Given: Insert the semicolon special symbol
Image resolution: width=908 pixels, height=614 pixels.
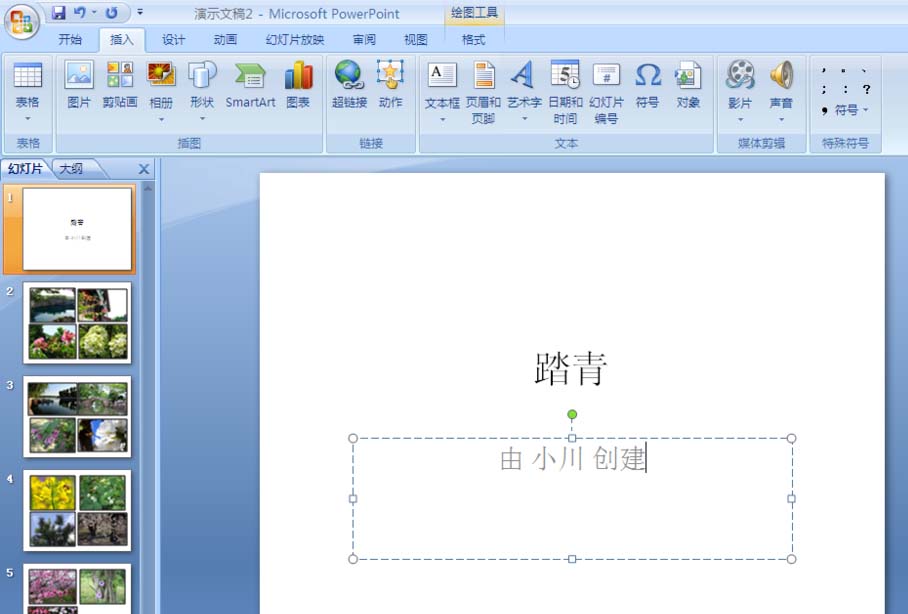Looking at the screenshot, I should tap(823, 90).
